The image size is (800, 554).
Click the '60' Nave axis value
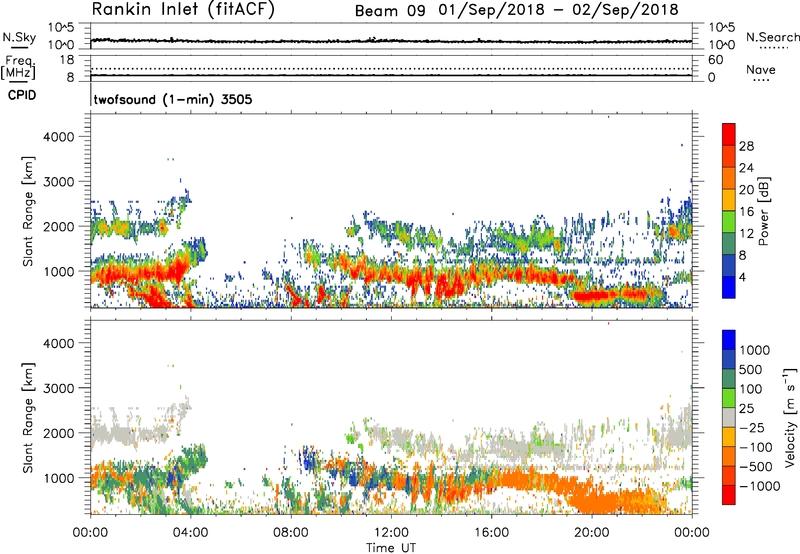pos(715,60)
